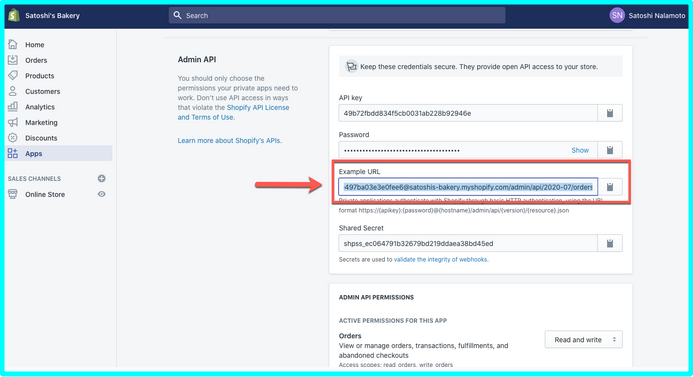Click the SALES CHANNELS heading
This screenshot has height=377, width=693.
pos(34,179)
